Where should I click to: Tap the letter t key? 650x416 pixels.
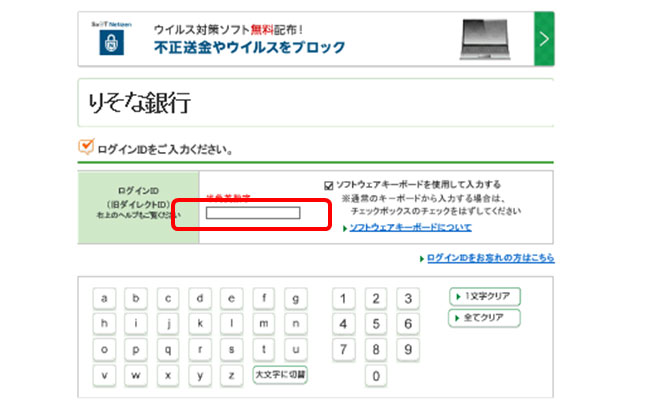(x=264, y=350)
